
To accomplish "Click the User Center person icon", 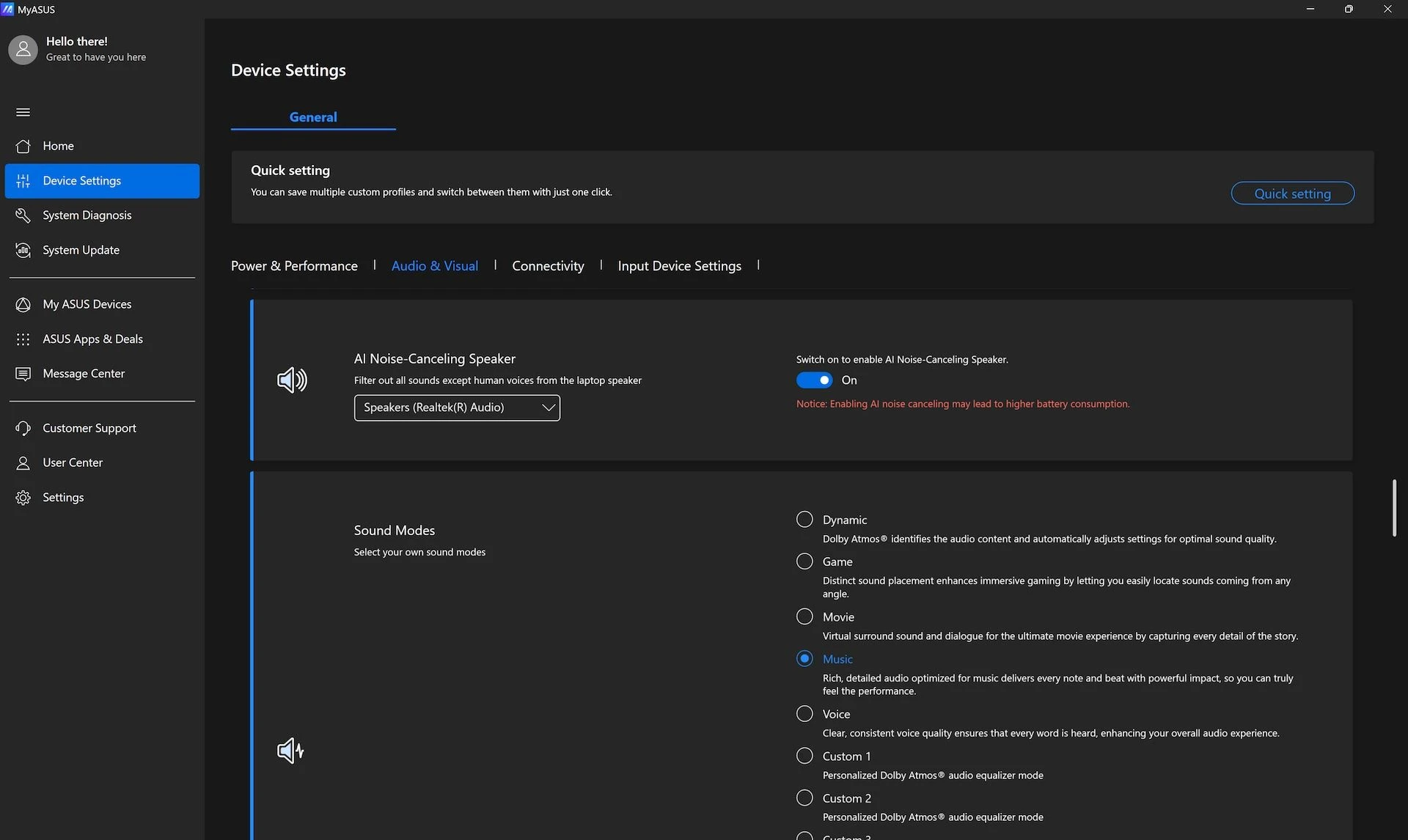I will pyautogui.click(x=23, y=463).
